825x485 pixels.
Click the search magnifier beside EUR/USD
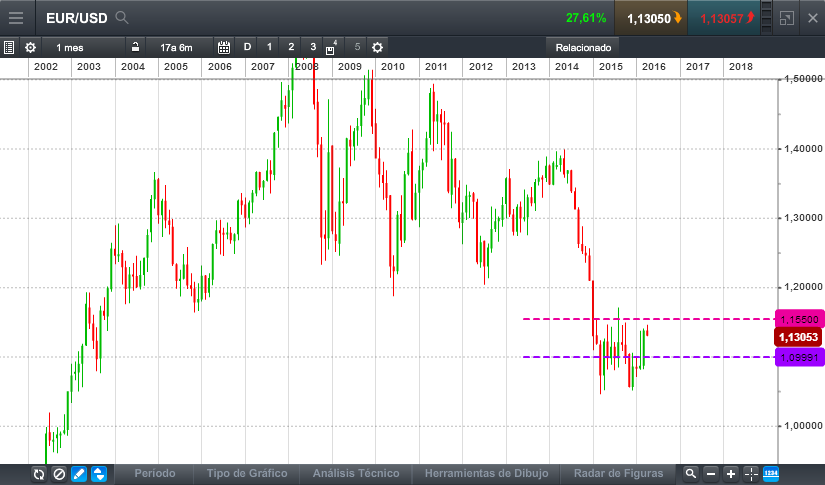pos(122,18)
